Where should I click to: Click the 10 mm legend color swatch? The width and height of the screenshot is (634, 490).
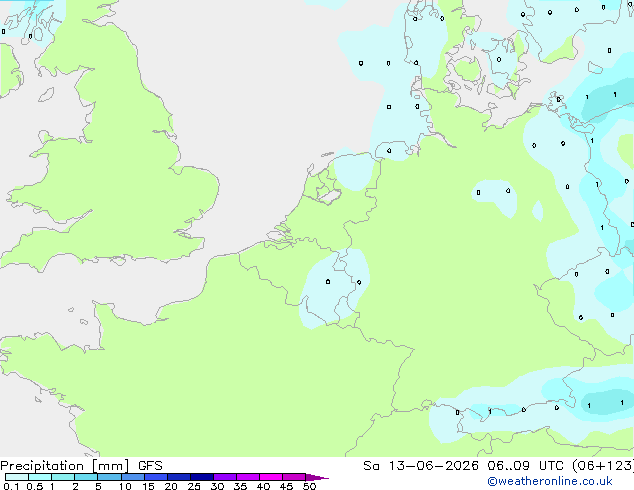[133, 477]
